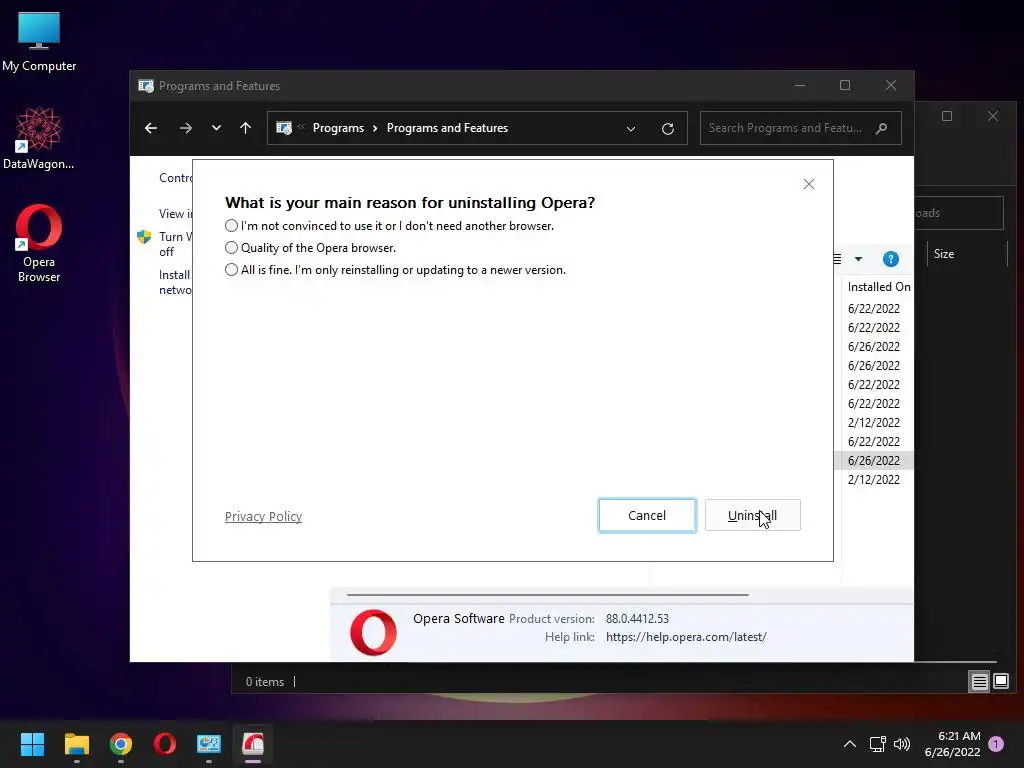Open the Opera Browser desktop shortcut
Screen dimensions: 1024x768
[x=39, y=244]
